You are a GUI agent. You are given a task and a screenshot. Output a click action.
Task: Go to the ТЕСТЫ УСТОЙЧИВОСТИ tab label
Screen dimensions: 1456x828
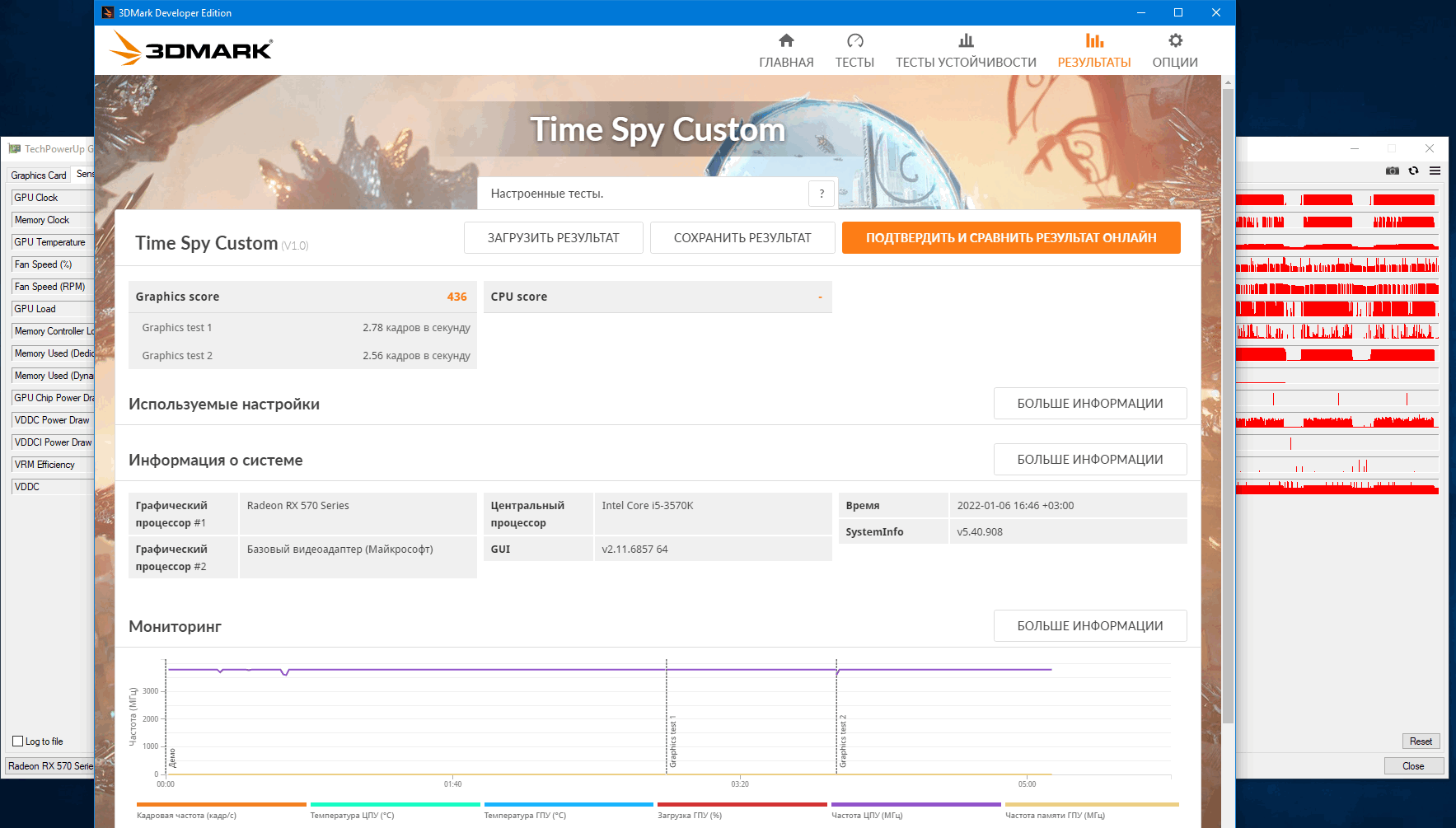click(x=966, y=63)
